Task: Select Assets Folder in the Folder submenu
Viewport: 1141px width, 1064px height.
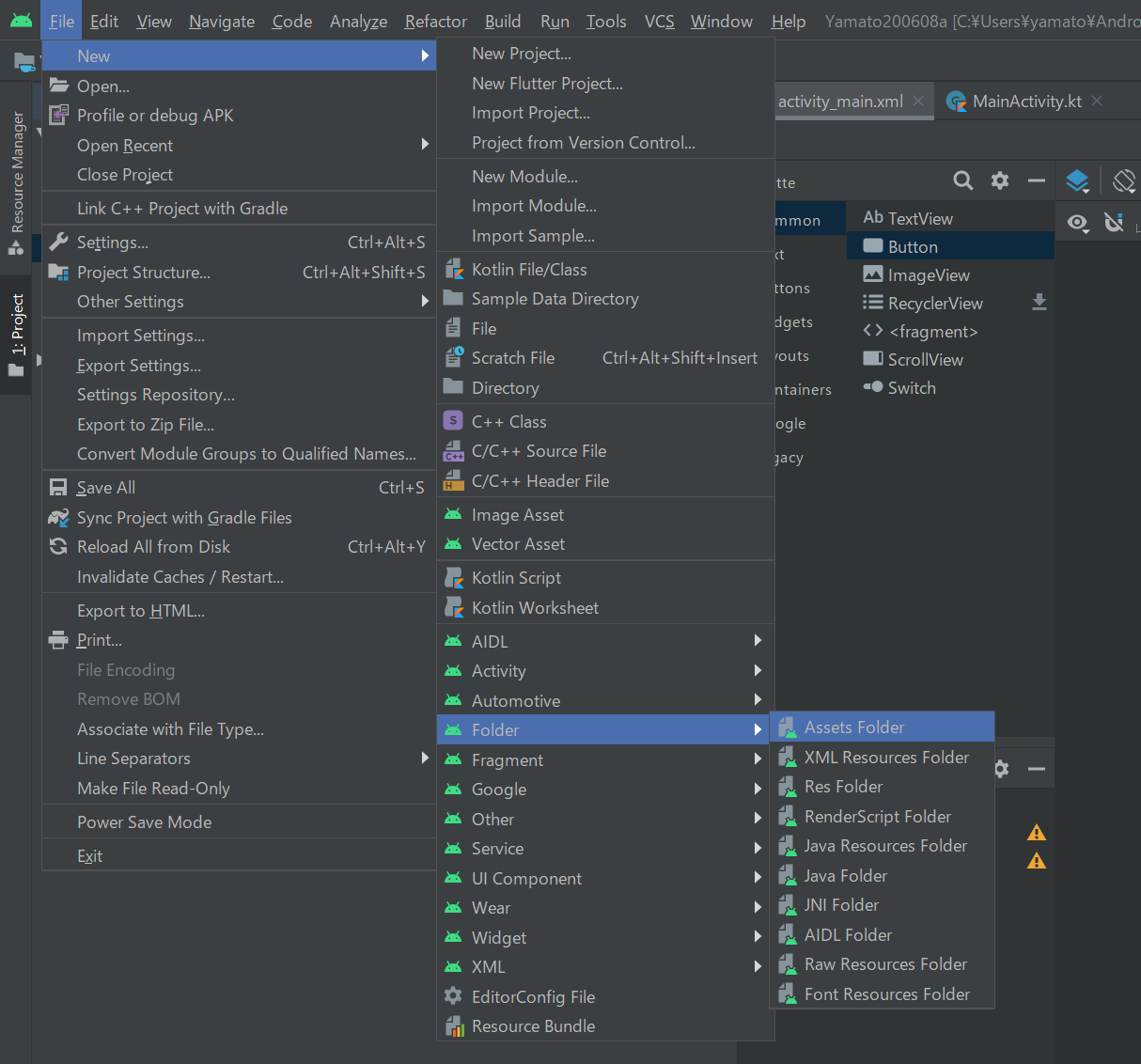Action: pyautogui.click(x=882, y=728)
